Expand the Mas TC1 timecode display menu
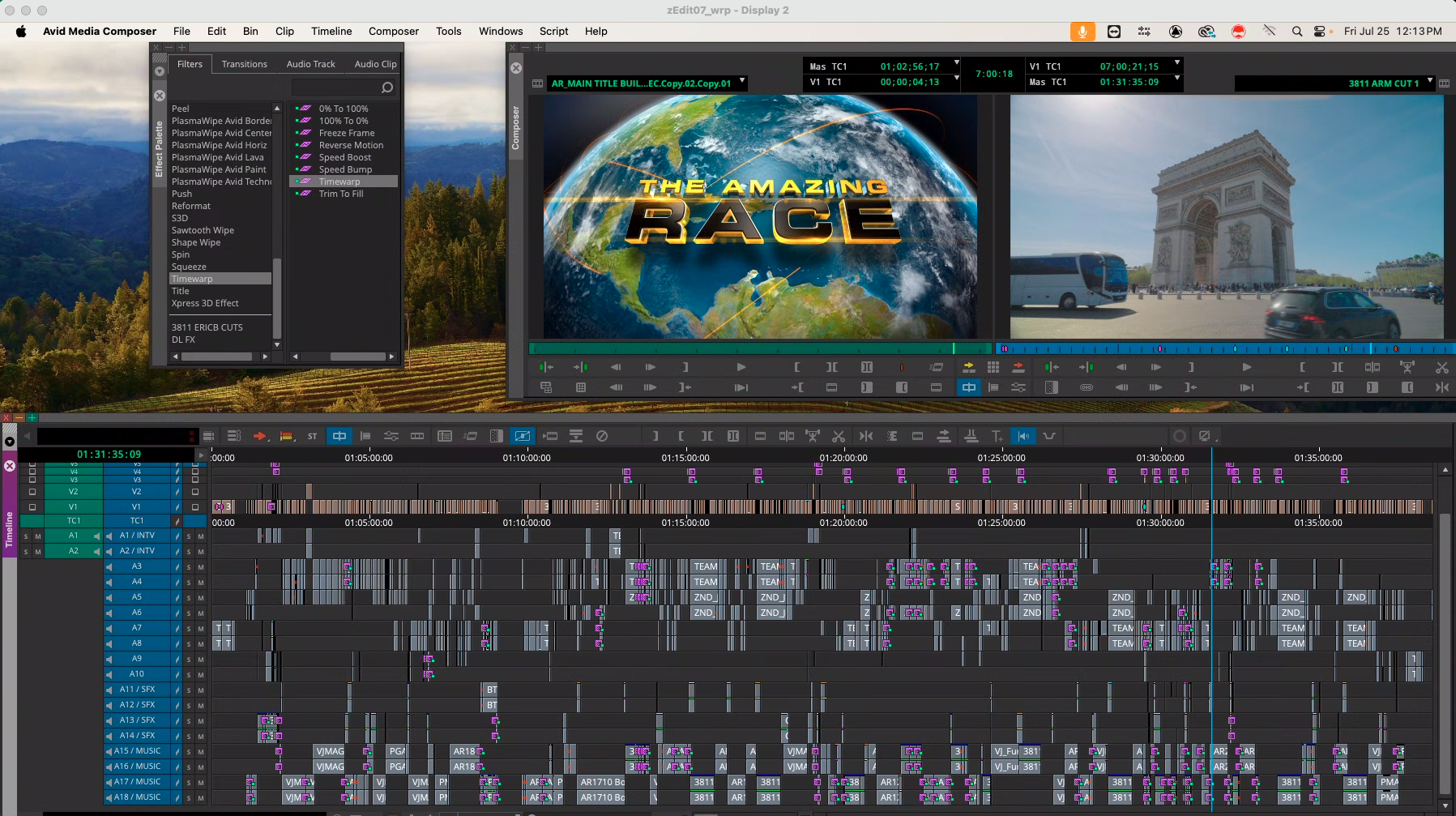This screenshot has width=1456, height=816. [x=957, y=62]
